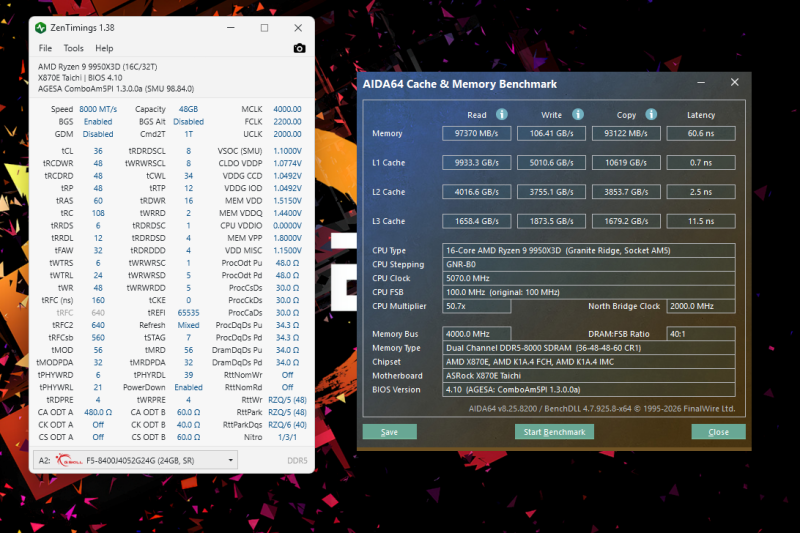Click CPU Clock field 5070.0 MHz
This screenshot has height=533, width=800.
[x=589, y=278]
